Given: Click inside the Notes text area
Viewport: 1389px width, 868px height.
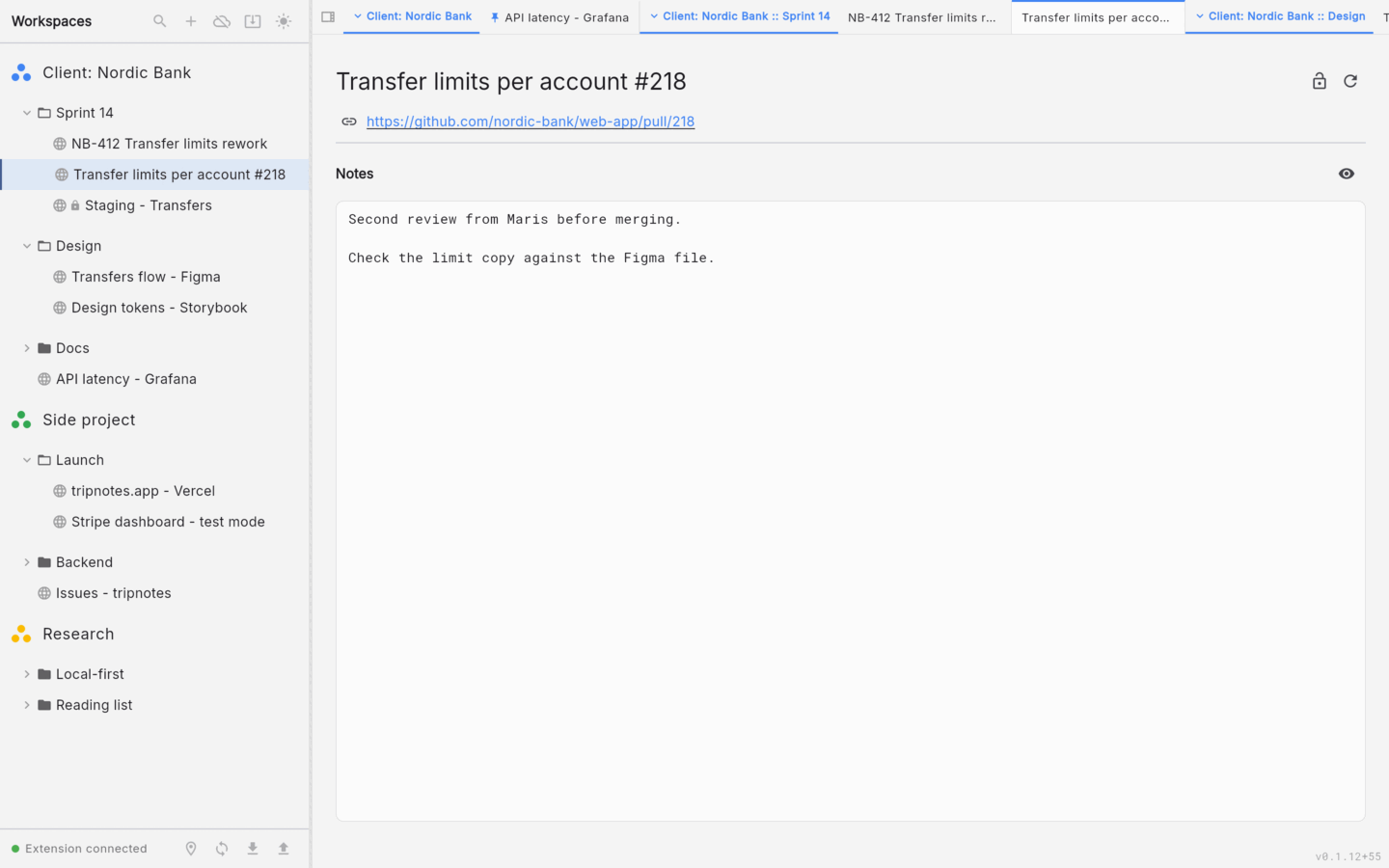Looking at the screenshot, I should pos(850,511).
